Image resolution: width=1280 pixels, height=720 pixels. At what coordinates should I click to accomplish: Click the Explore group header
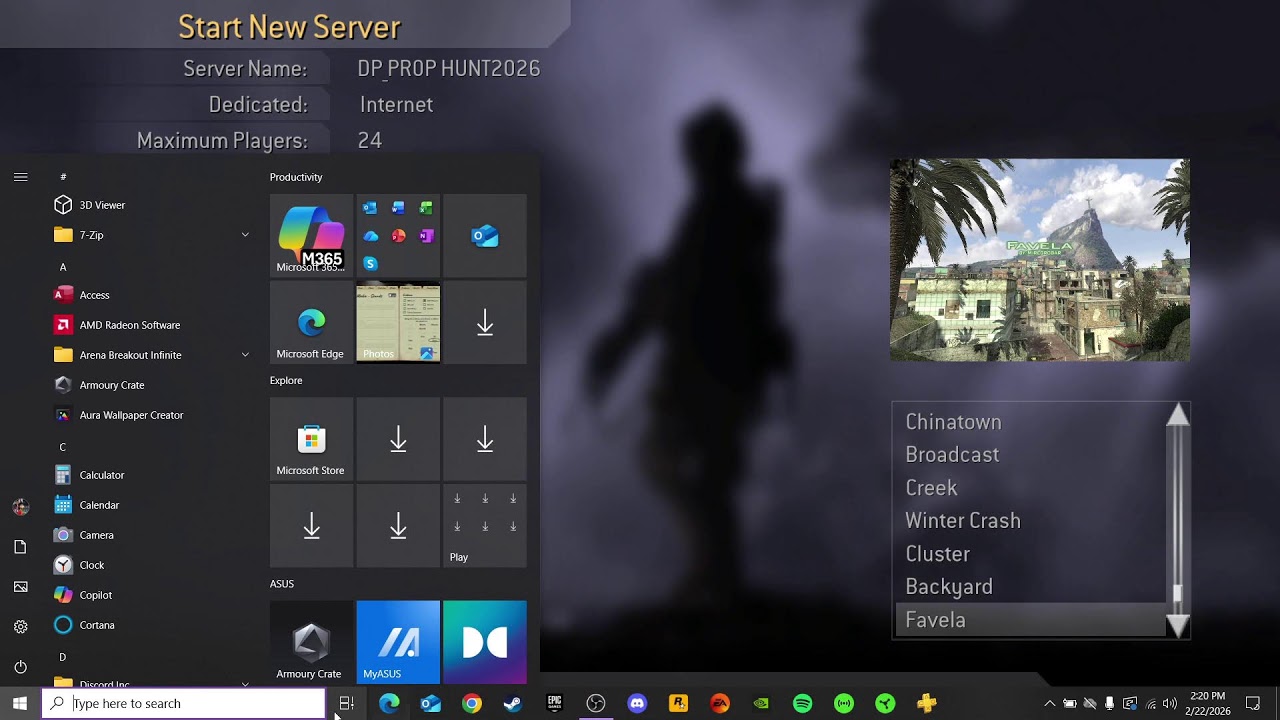(286, 380)
